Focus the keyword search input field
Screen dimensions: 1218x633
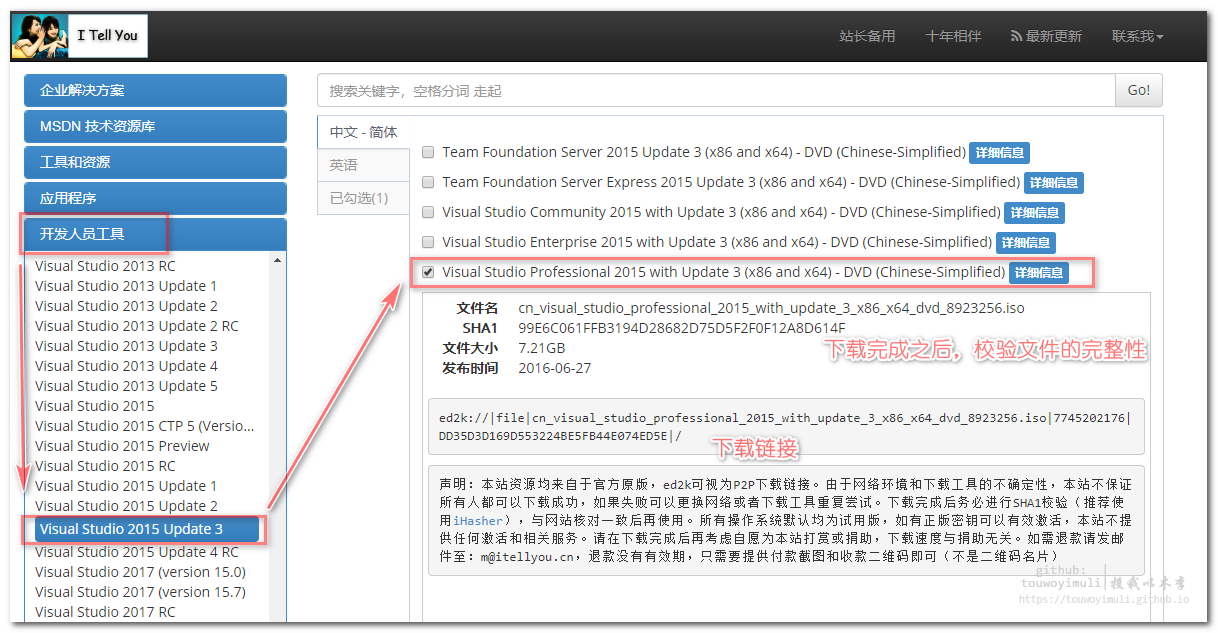[716, 90]
